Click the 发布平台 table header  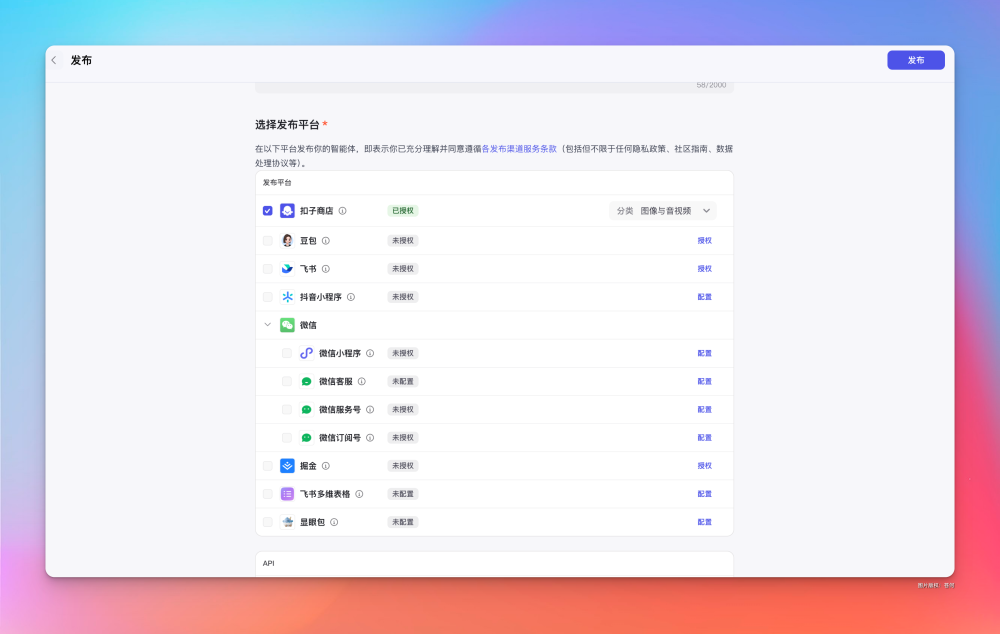[277, 182]
